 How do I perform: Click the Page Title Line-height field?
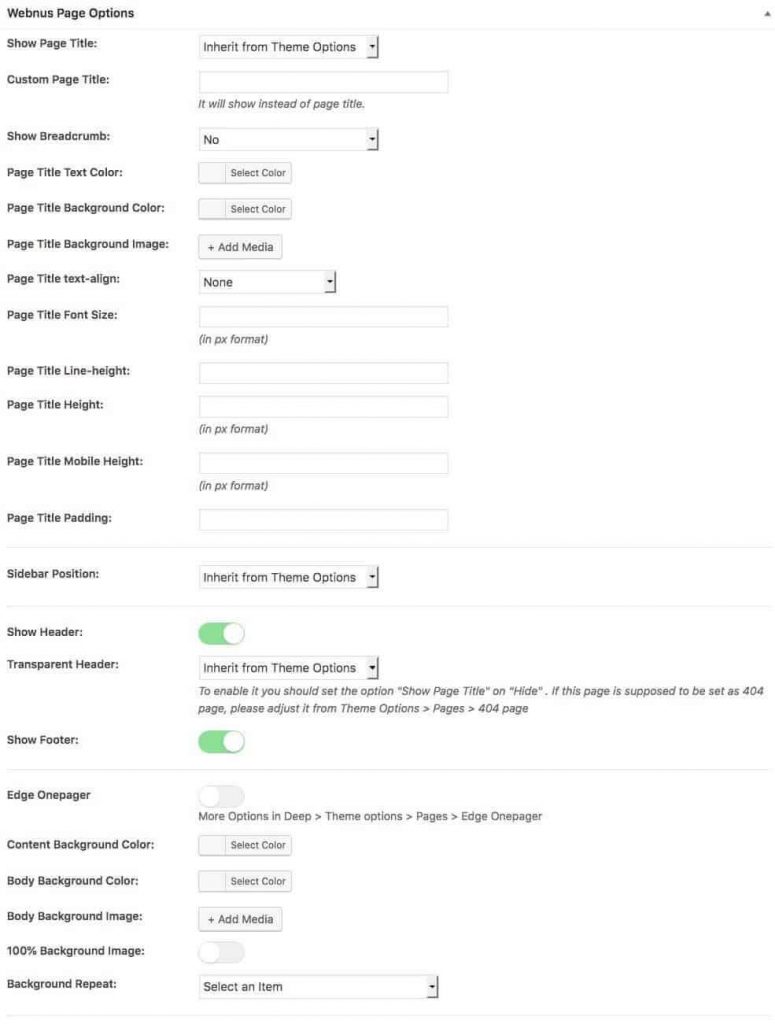point(323,373)
